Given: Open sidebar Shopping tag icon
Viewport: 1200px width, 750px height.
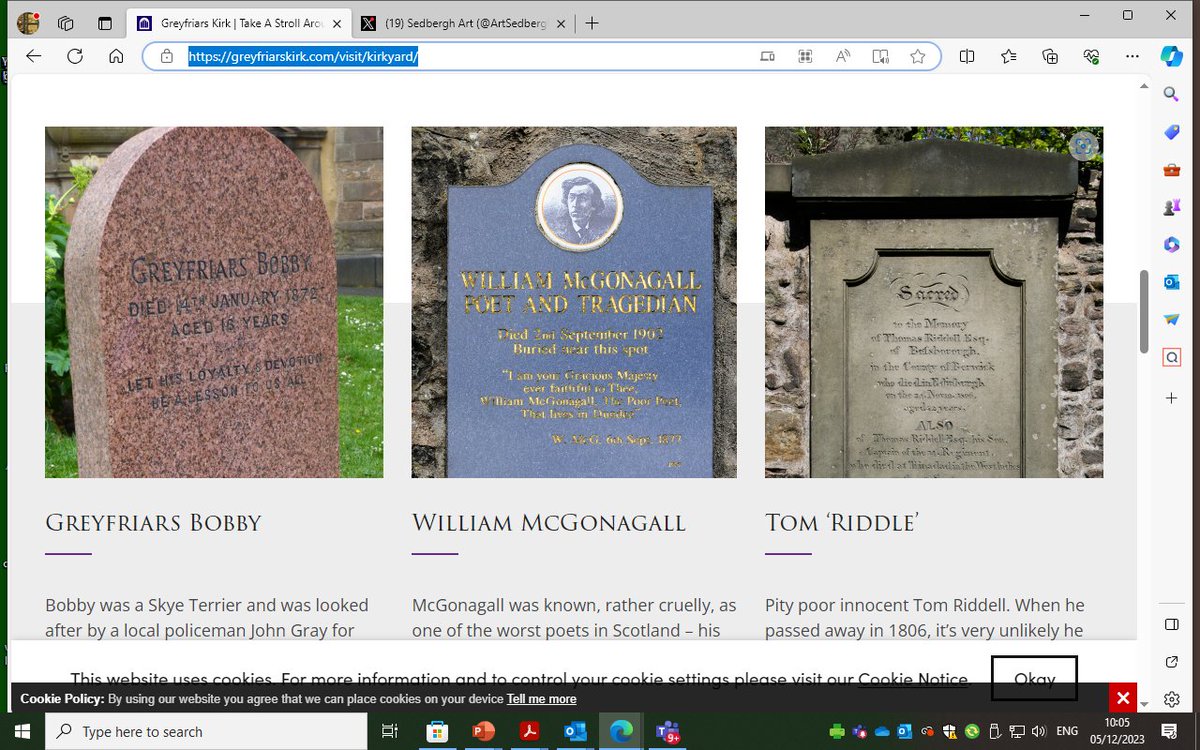Looking at the screenshot, I should click(1172, 132).
